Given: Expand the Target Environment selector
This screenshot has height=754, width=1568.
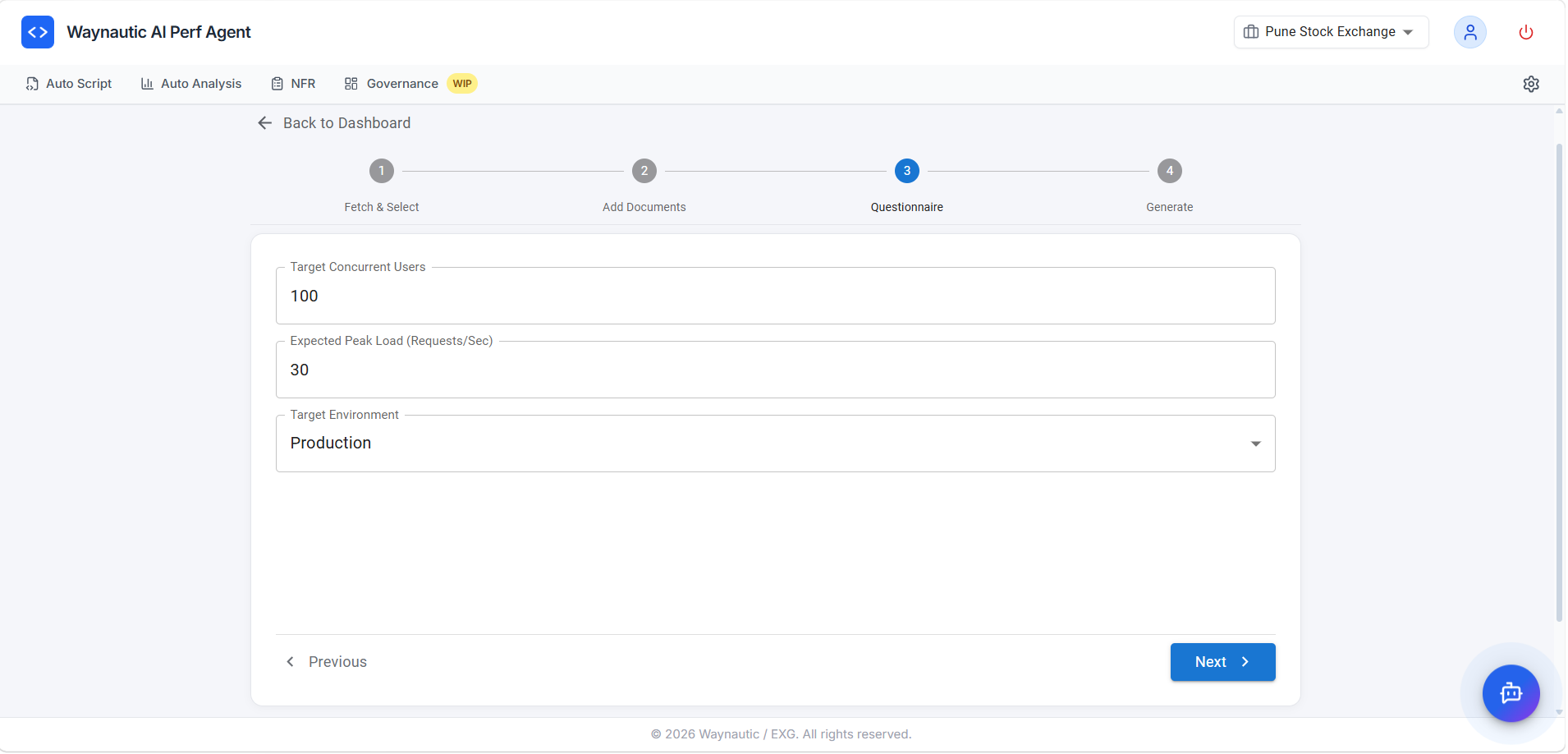Looking at the screenshot, I should pos(775,443).
